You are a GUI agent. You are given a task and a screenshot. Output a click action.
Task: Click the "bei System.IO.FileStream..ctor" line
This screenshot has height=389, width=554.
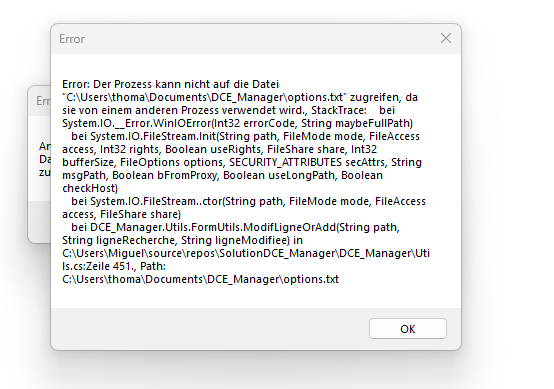click(x=248, y=201)
